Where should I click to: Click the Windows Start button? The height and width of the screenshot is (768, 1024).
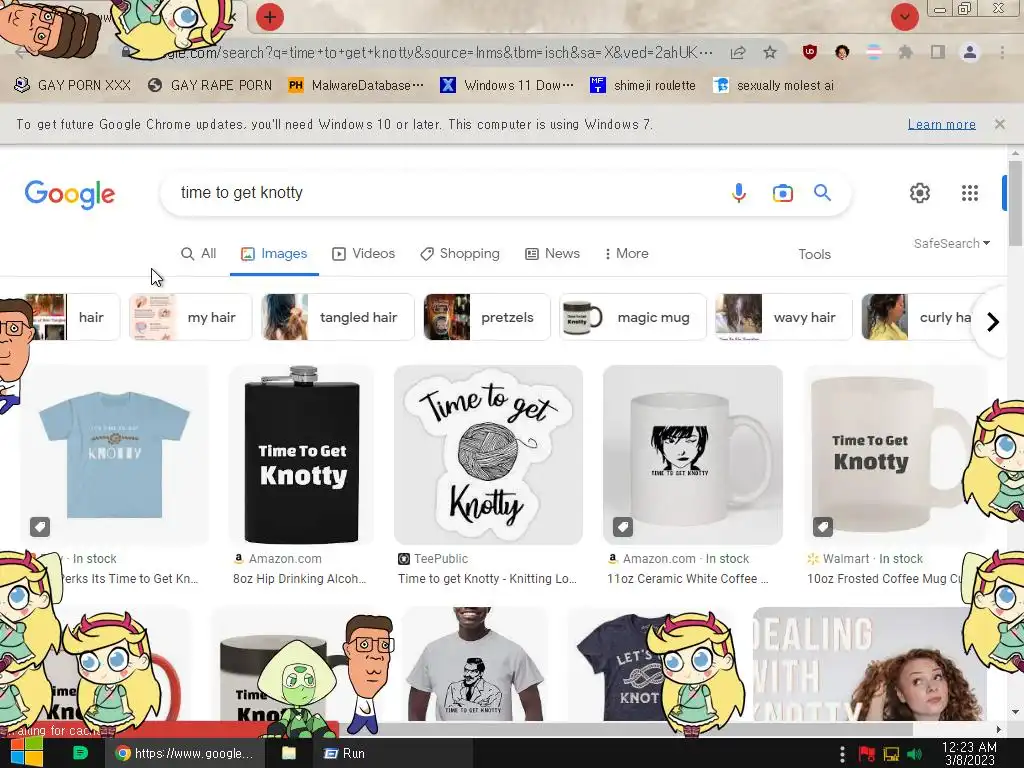(26, 753)
